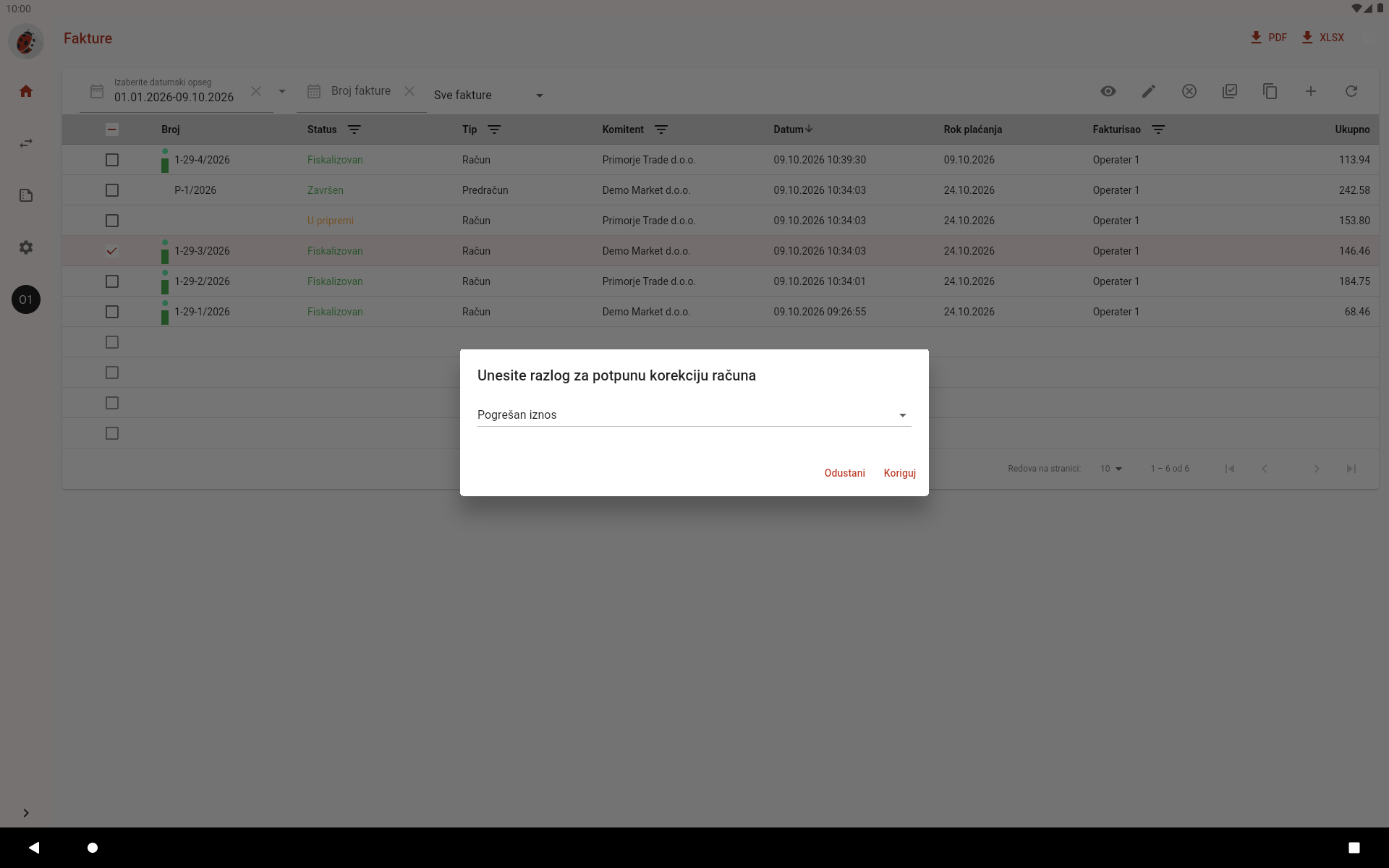
Task: Click the ladybug app logo
Action: click(26, 41)
